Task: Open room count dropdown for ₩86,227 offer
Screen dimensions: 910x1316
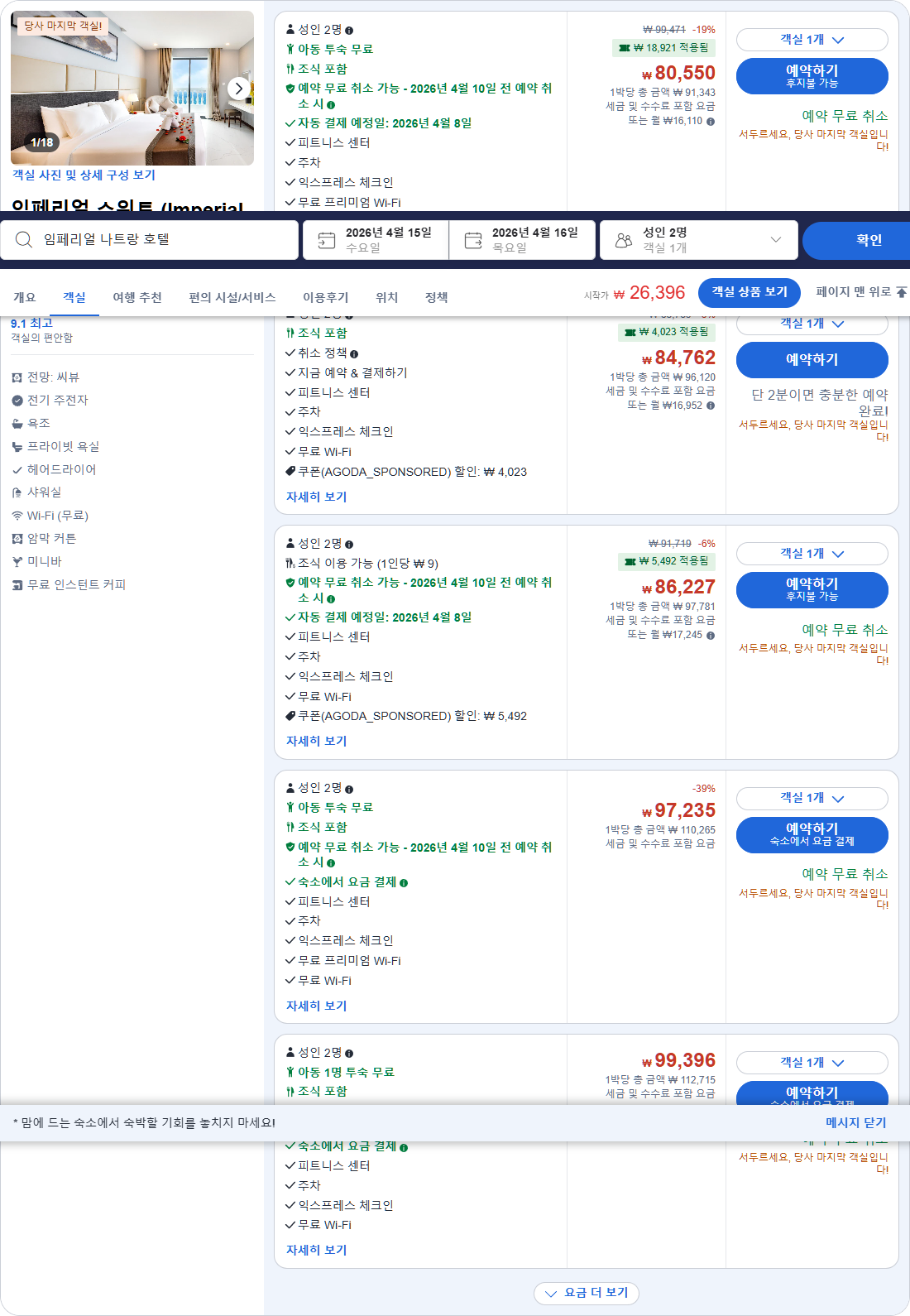Action: tap(812, 554)
